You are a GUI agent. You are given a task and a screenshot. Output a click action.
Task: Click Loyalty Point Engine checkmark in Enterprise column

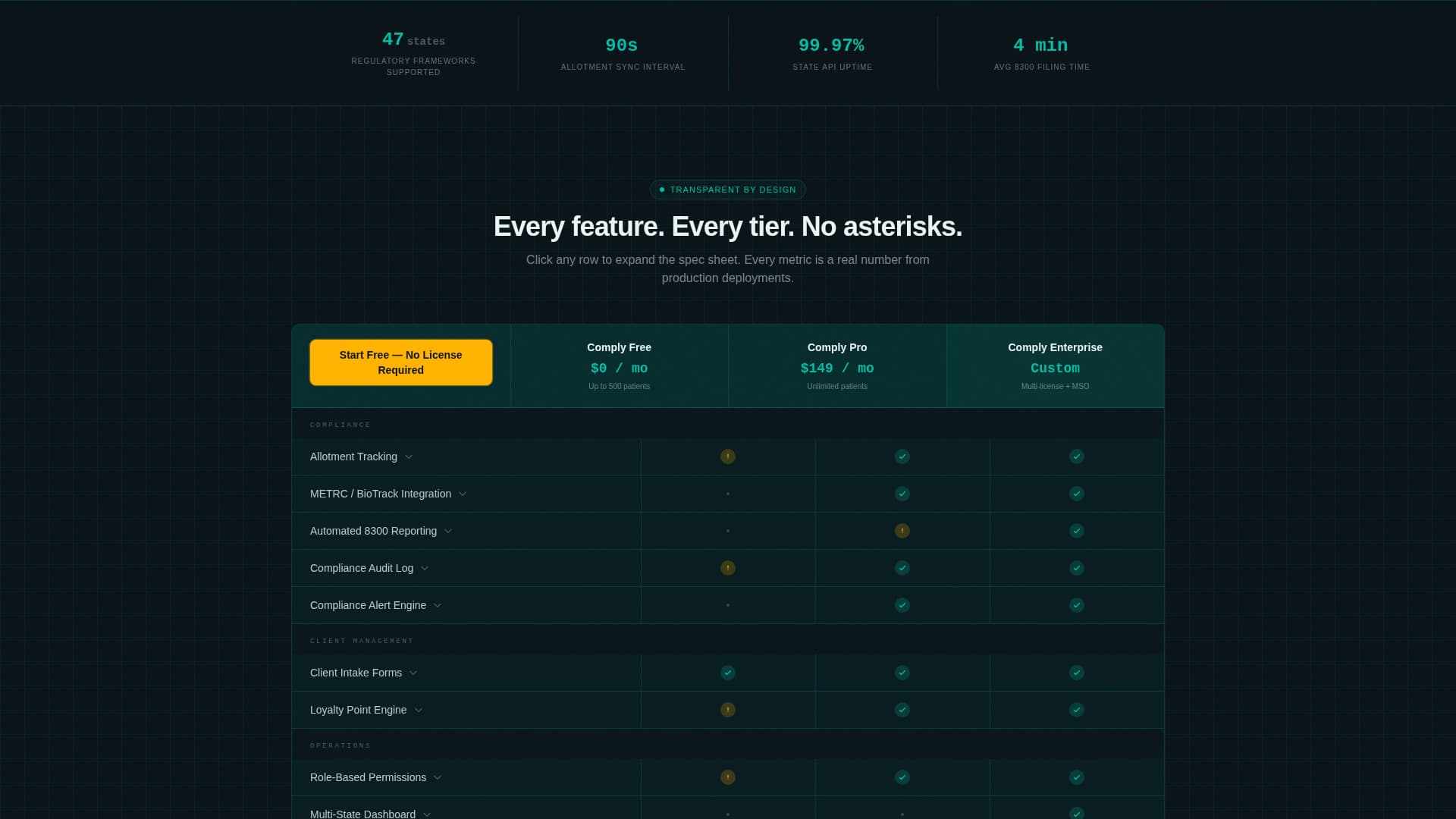click(x=1077, y=710)
